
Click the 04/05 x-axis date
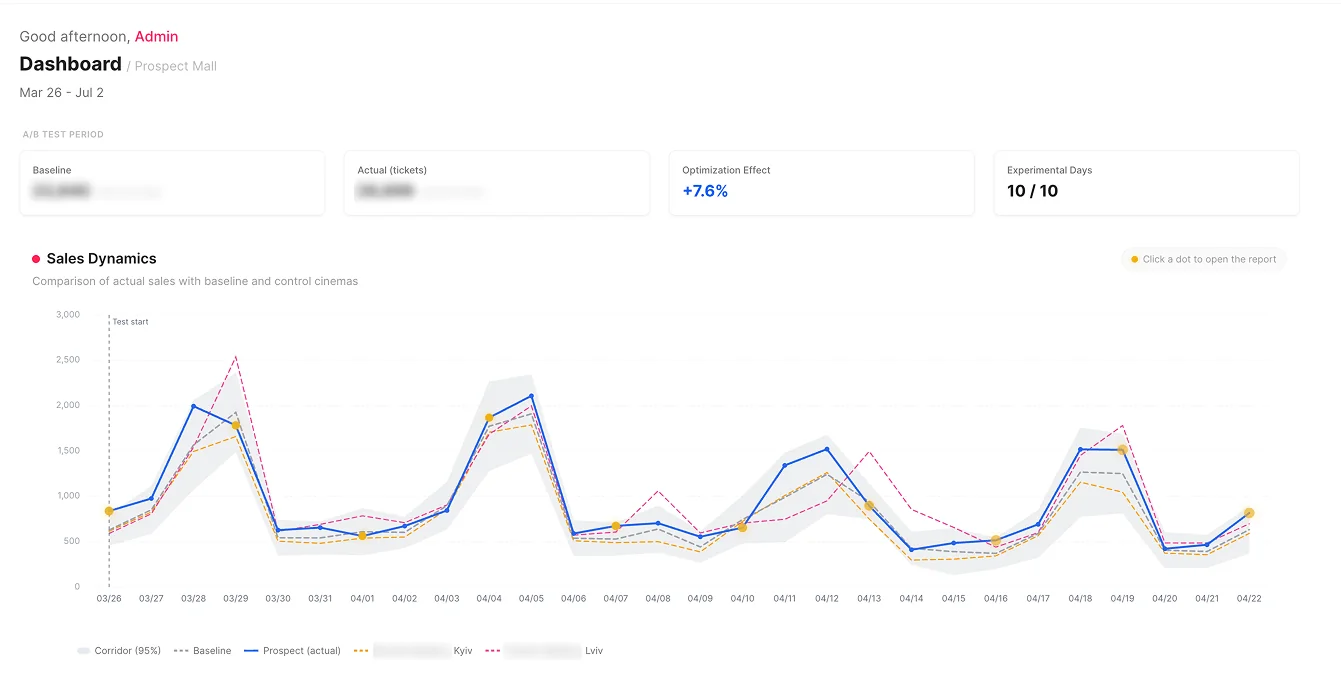coord(531,599)
